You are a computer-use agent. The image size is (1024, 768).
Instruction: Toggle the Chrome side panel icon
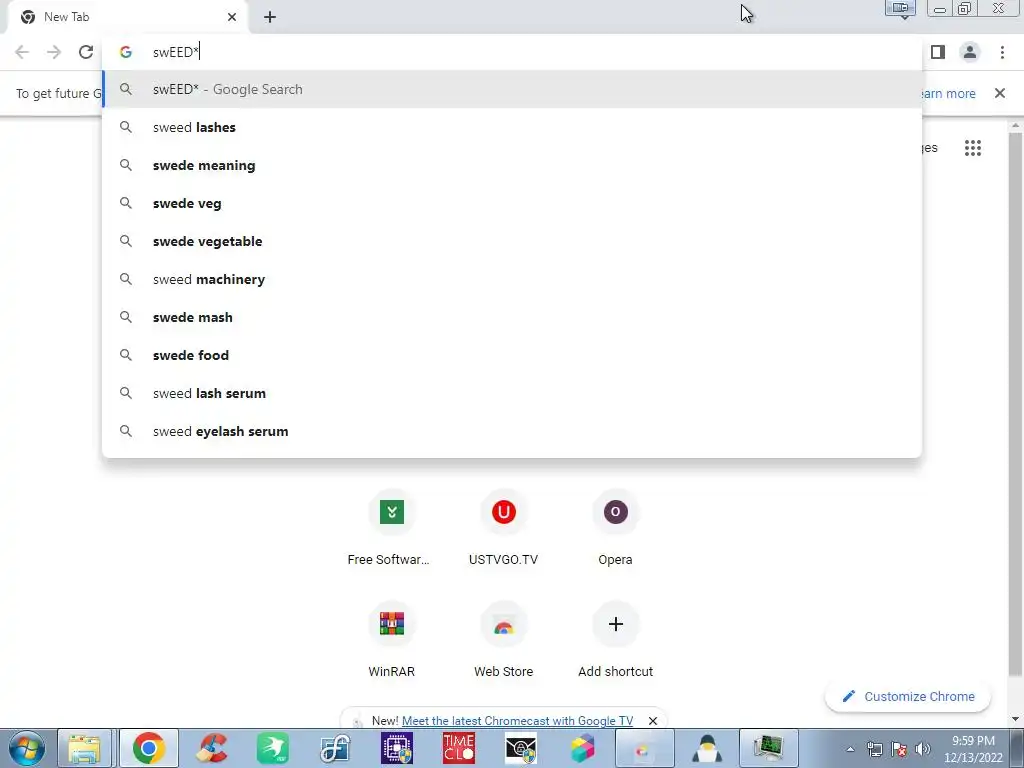pos(938,52)
